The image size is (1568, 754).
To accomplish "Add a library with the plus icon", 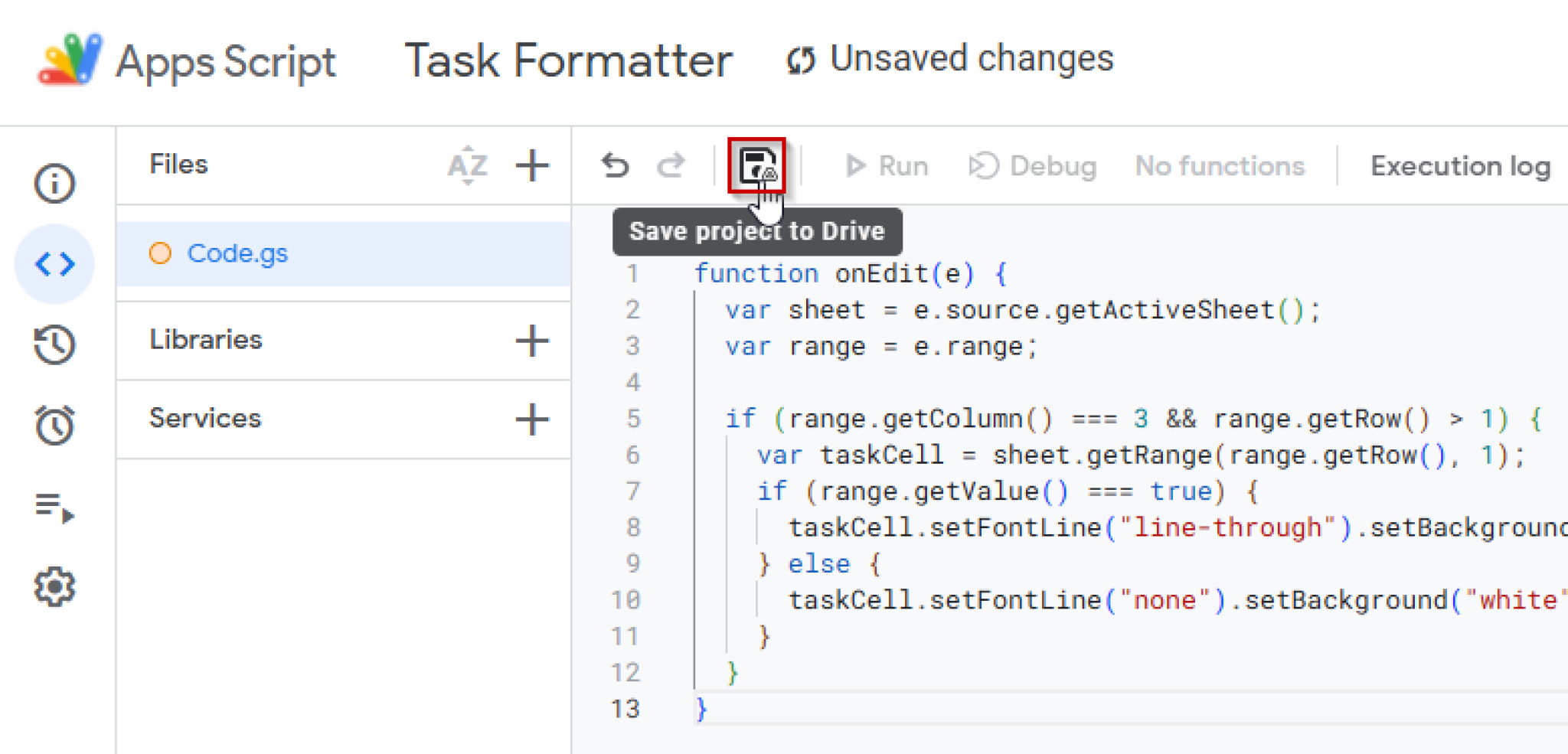I will [x=534, y=341].
